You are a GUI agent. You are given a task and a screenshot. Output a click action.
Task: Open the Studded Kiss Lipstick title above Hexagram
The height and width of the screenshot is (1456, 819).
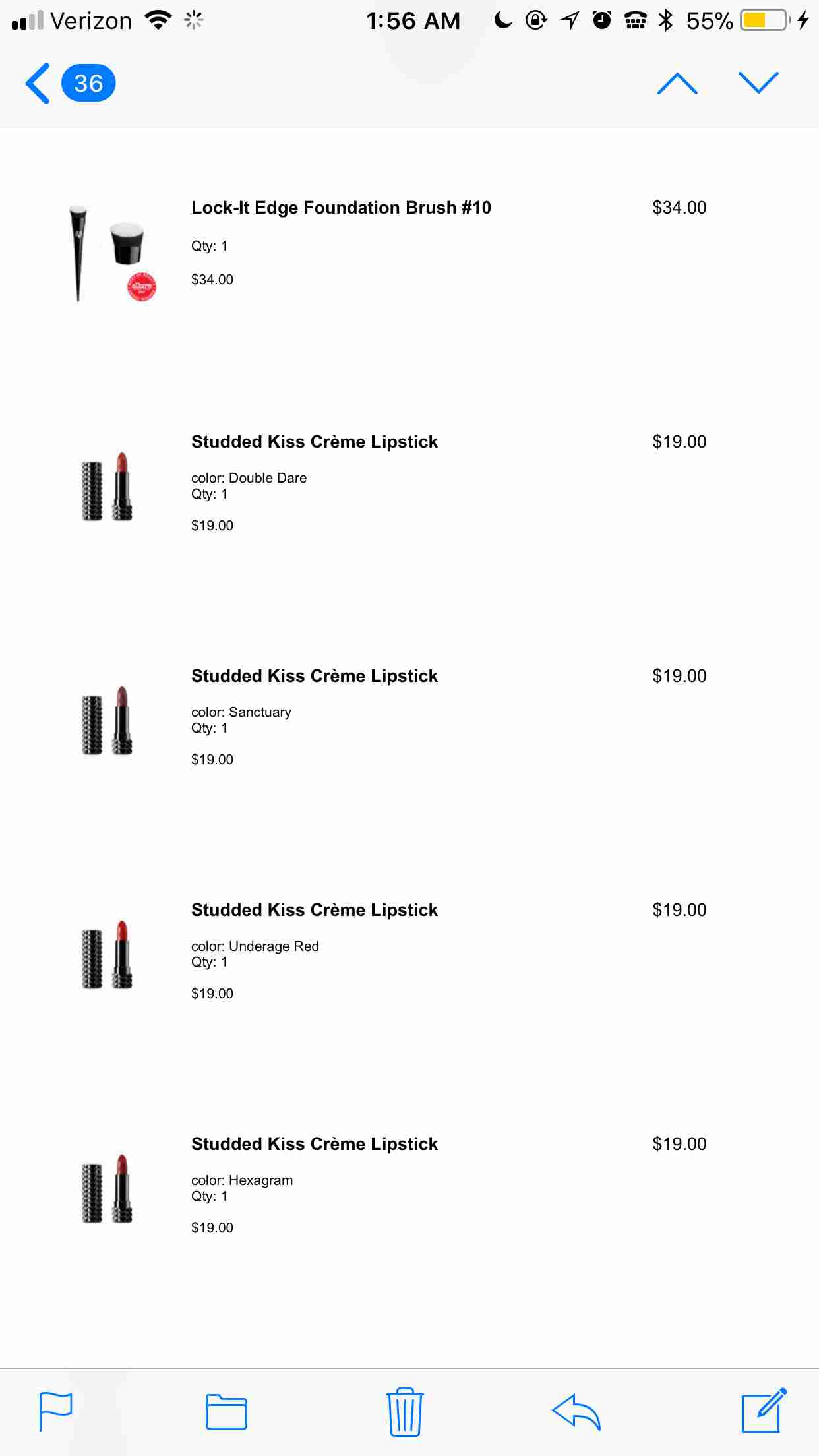point(315,1144)
